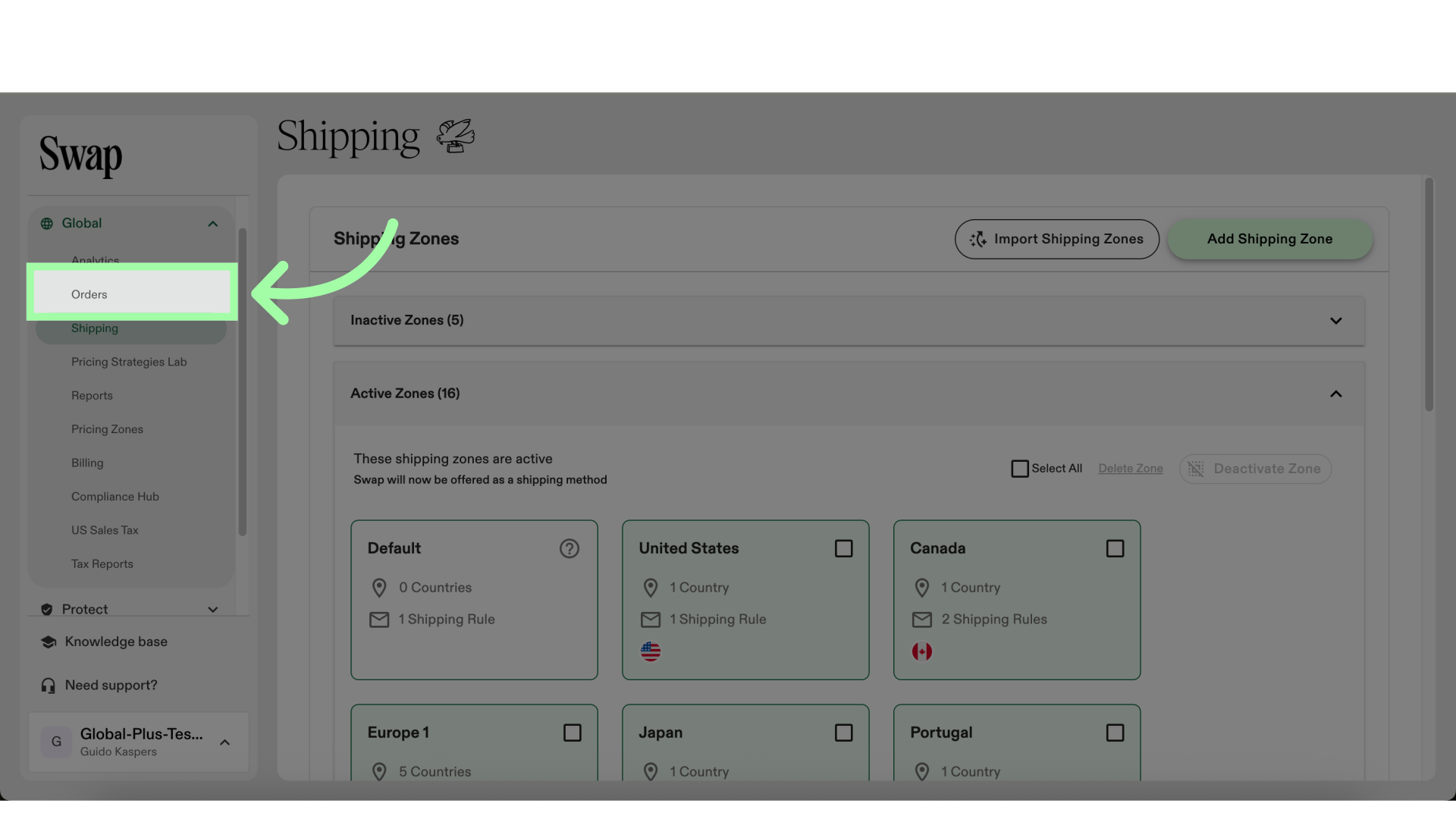Click the United States location pin icon
Viewport: 1456px width, 819px height.
tap(651, 588)
